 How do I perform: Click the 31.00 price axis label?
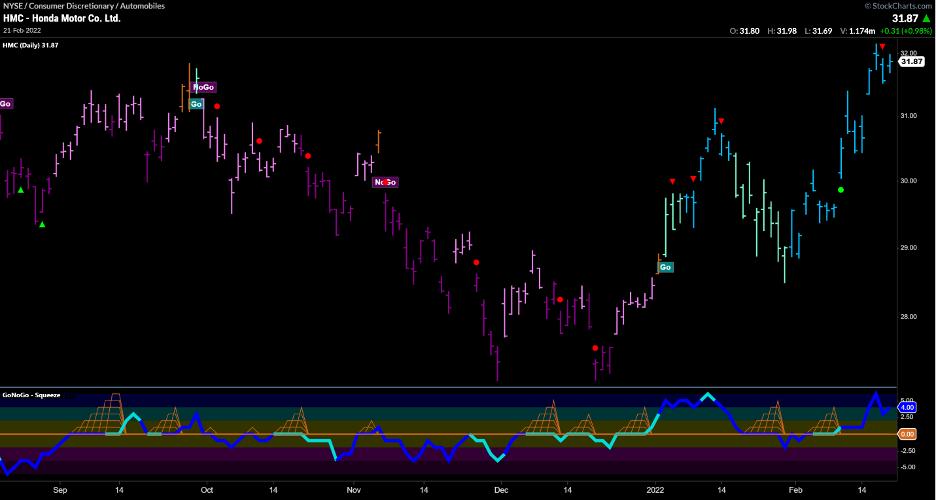click(908, 115)
